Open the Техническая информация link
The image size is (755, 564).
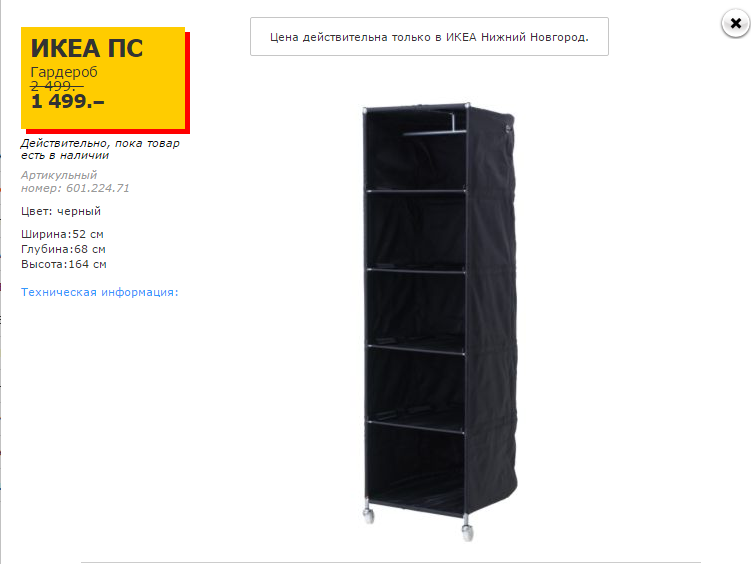click(x=100, y=292)
